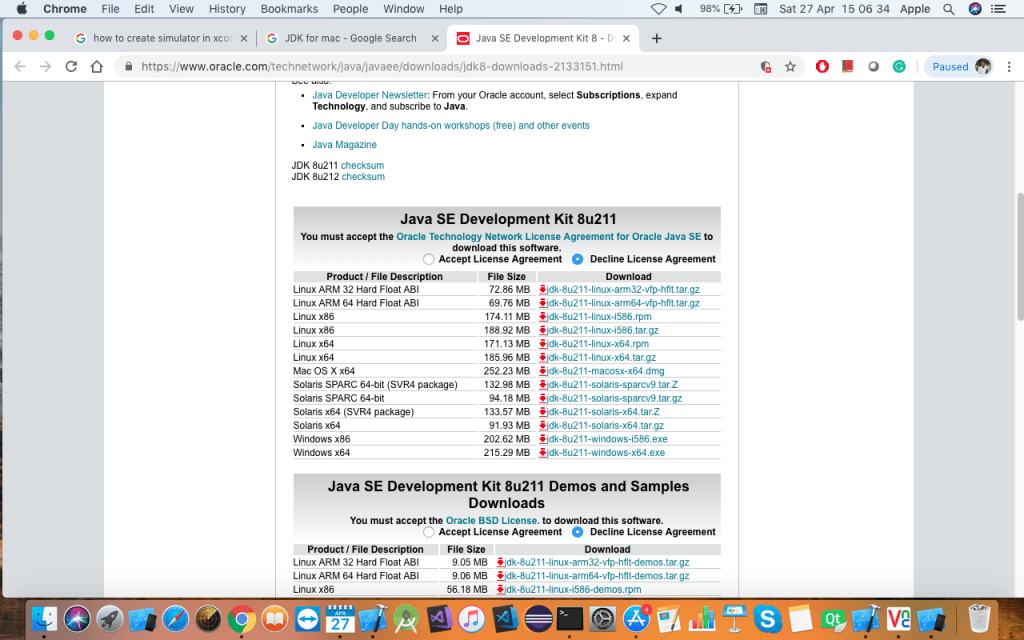Click the Grammarly extension icon
Image resolution: width=1024 pixels, height=640 pixels.
click(899, 67)
